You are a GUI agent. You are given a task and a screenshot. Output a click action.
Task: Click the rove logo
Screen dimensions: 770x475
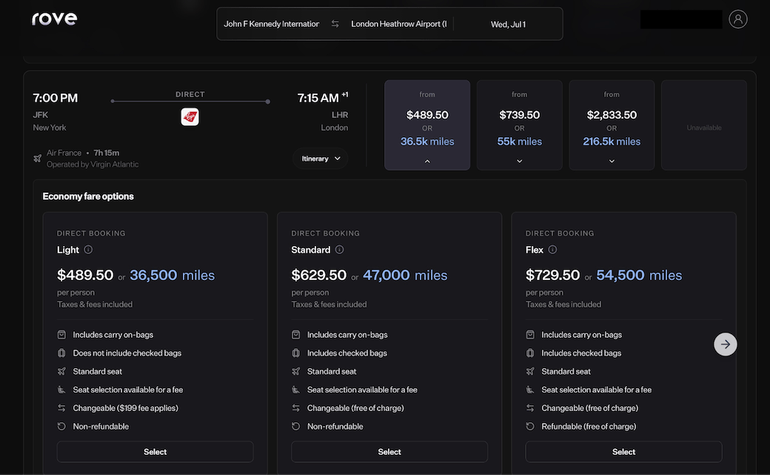point(54,19)
